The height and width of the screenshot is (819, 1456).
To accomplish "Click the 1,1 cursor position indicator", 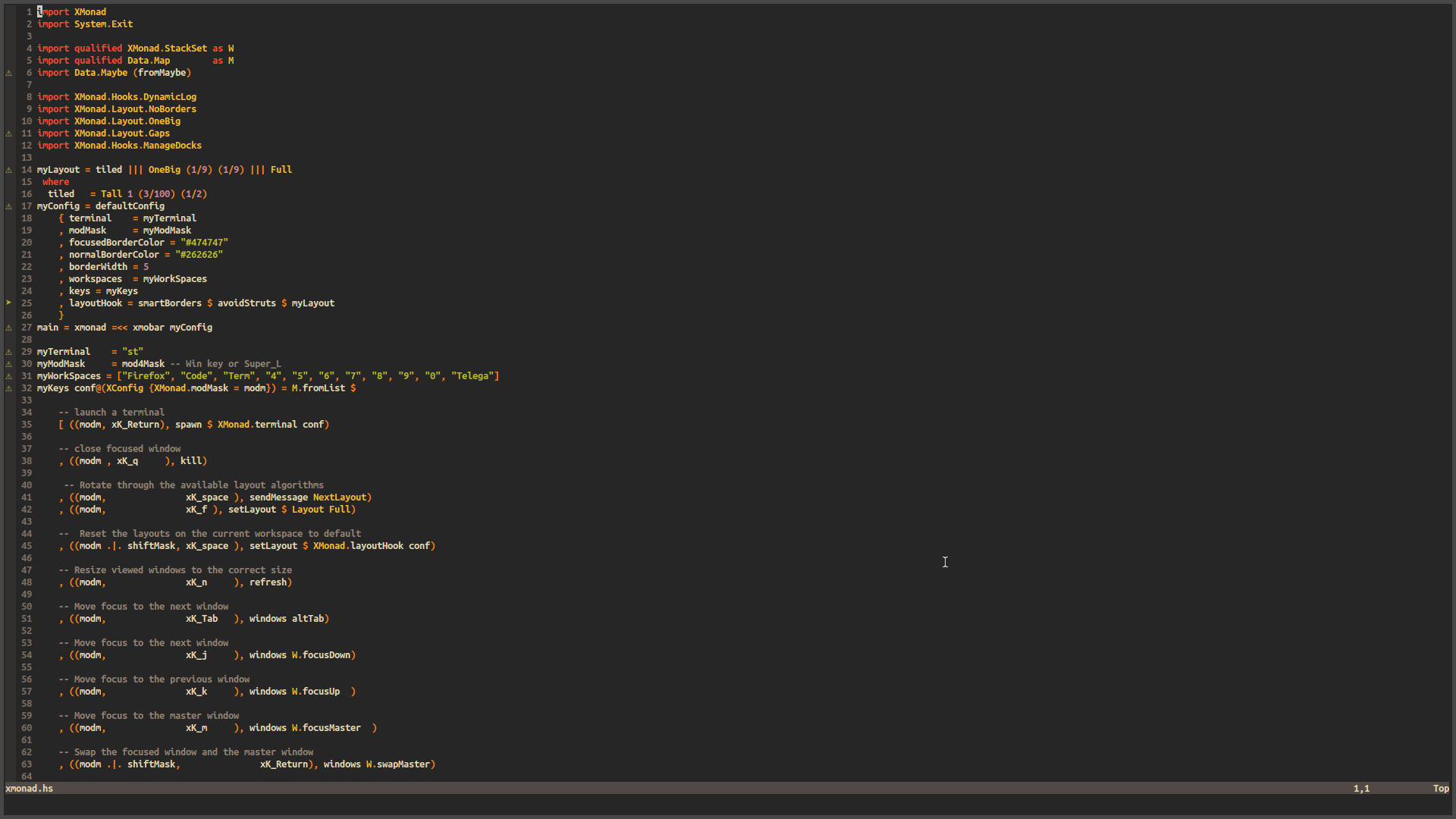I will (x=1361, y=789).
